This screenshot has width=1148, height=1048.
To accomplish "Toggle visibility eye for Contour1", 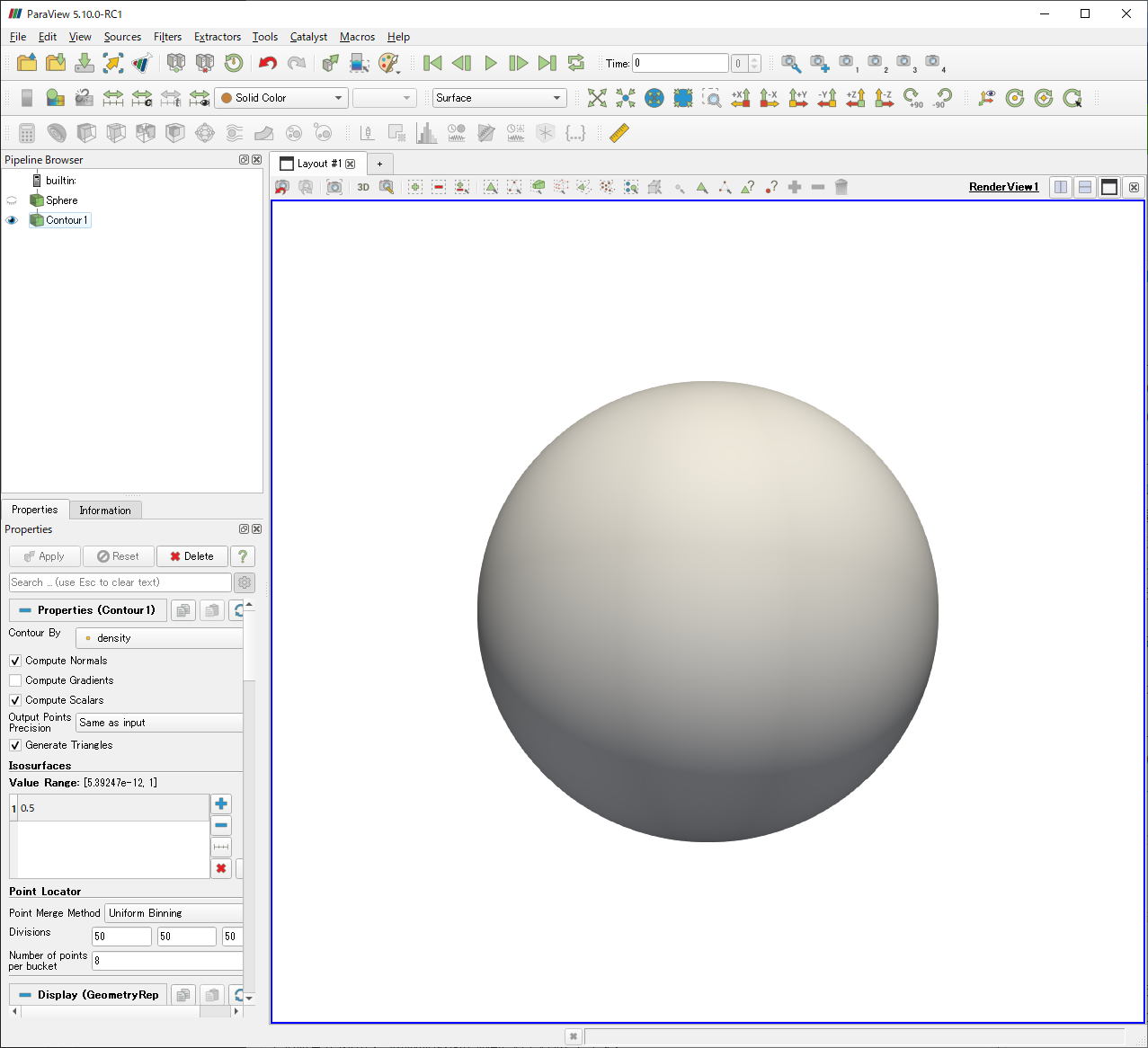I will pyautogui.click(x=12, y=220).
